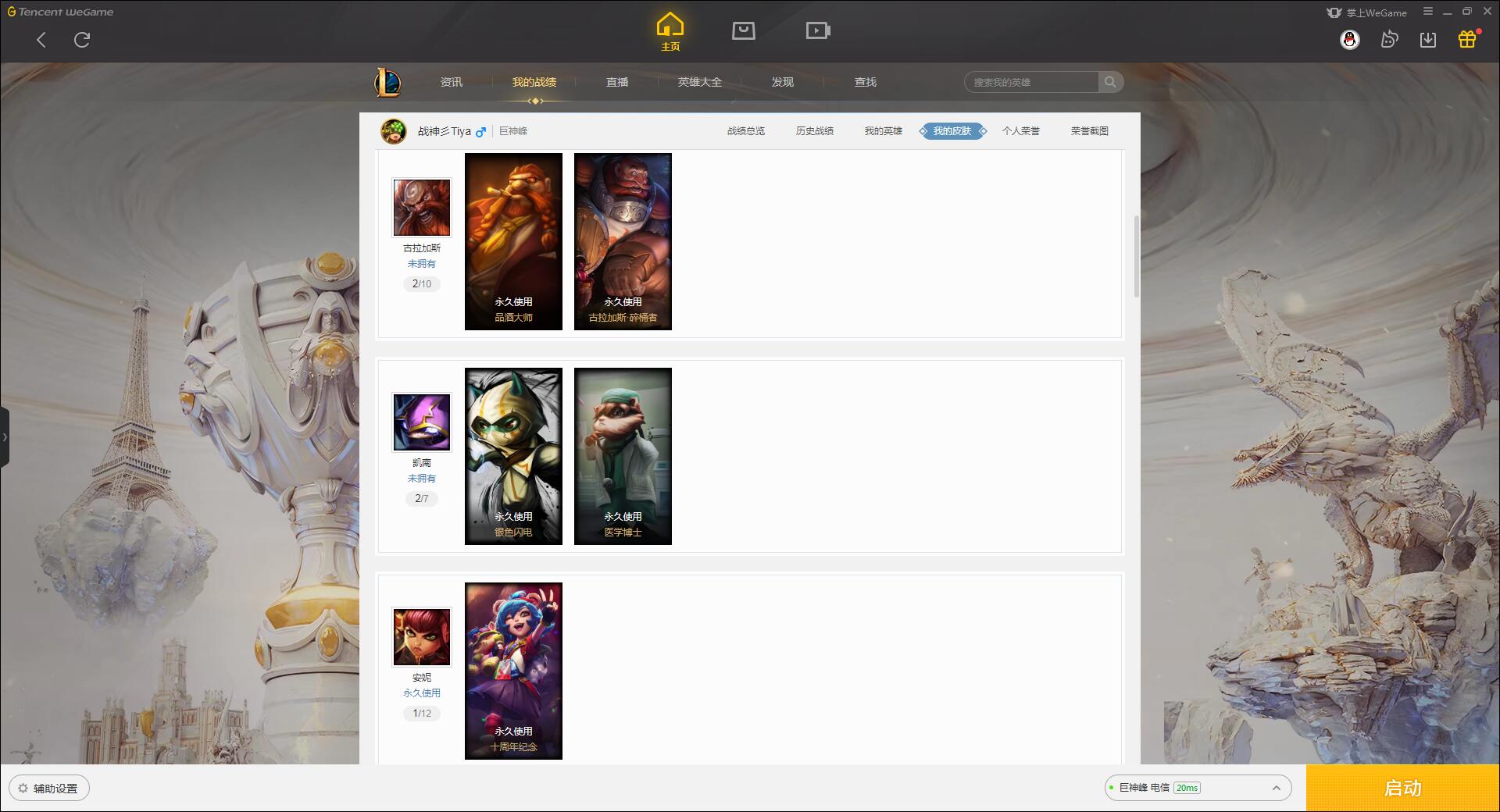Open the 直播 tab

[617, 82]
